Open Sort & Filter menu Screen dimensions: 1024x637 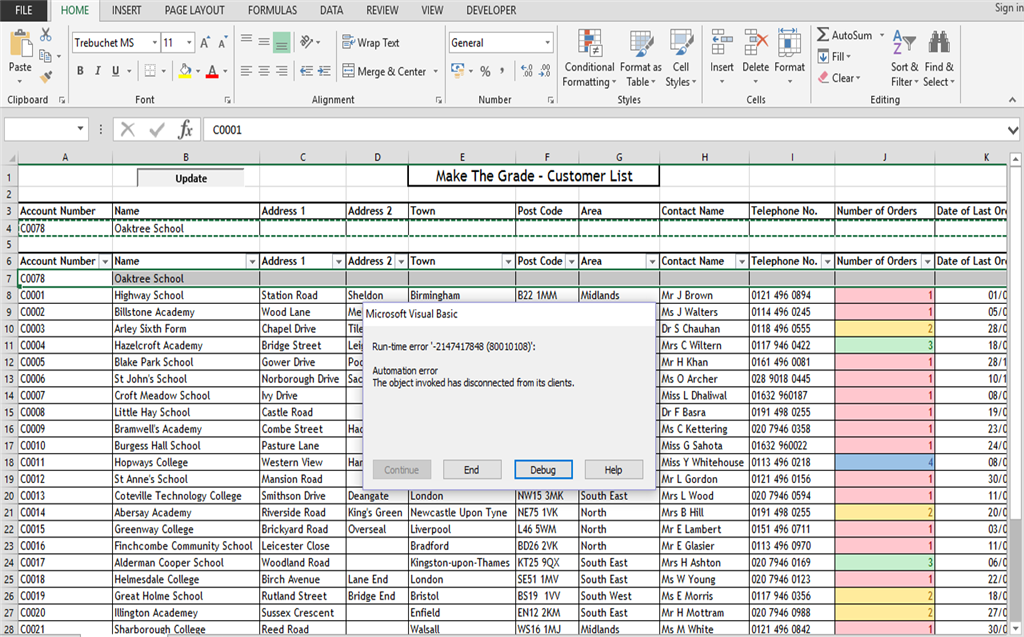click(904, 58)
